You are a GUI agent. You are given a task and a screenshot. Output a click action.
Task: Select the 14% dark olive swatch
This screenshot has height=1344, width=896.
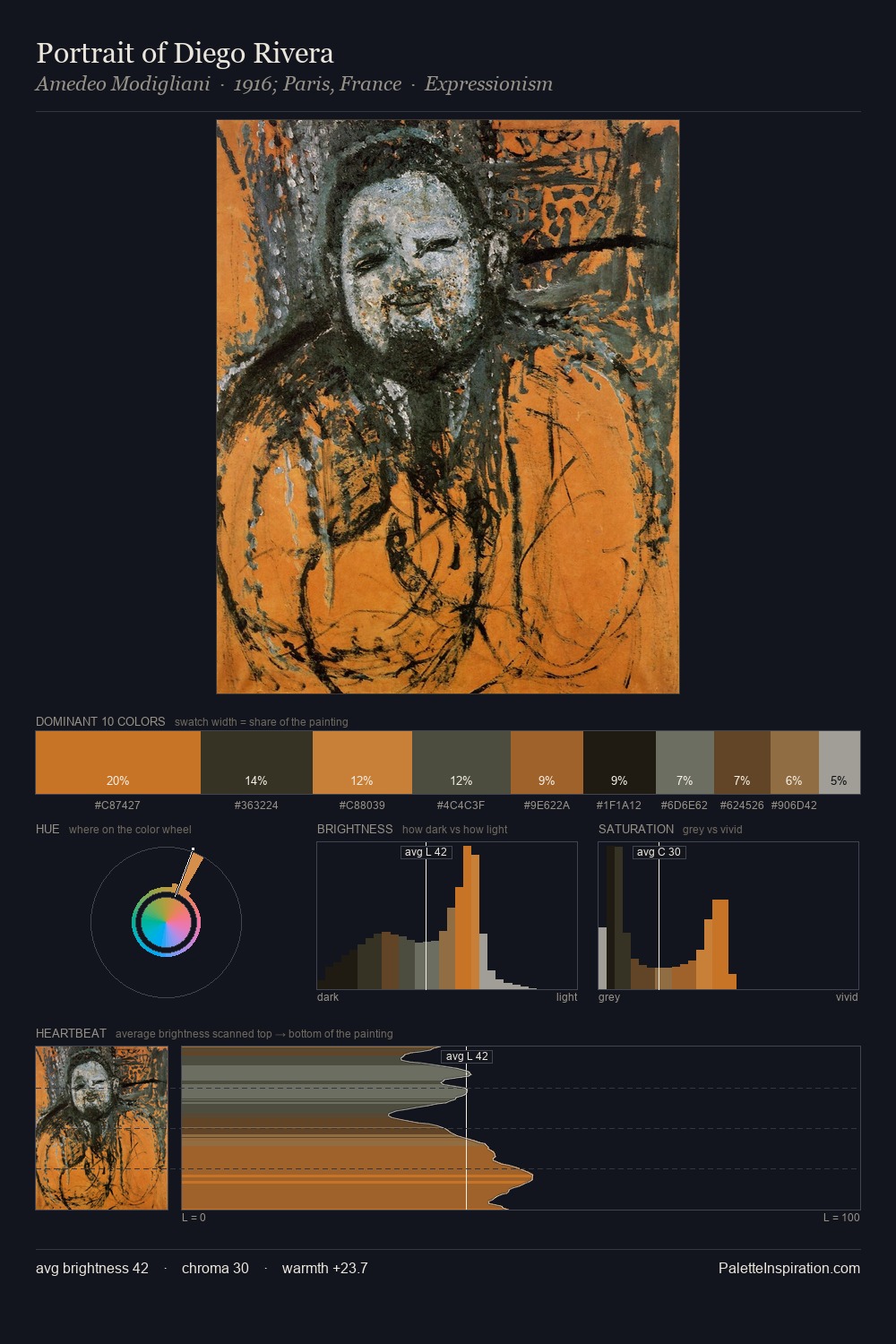tap(256, 762)
